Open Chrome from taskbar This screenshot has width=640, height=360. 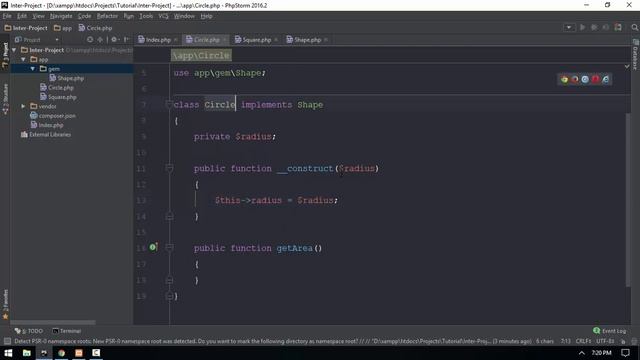pos(61,353)
